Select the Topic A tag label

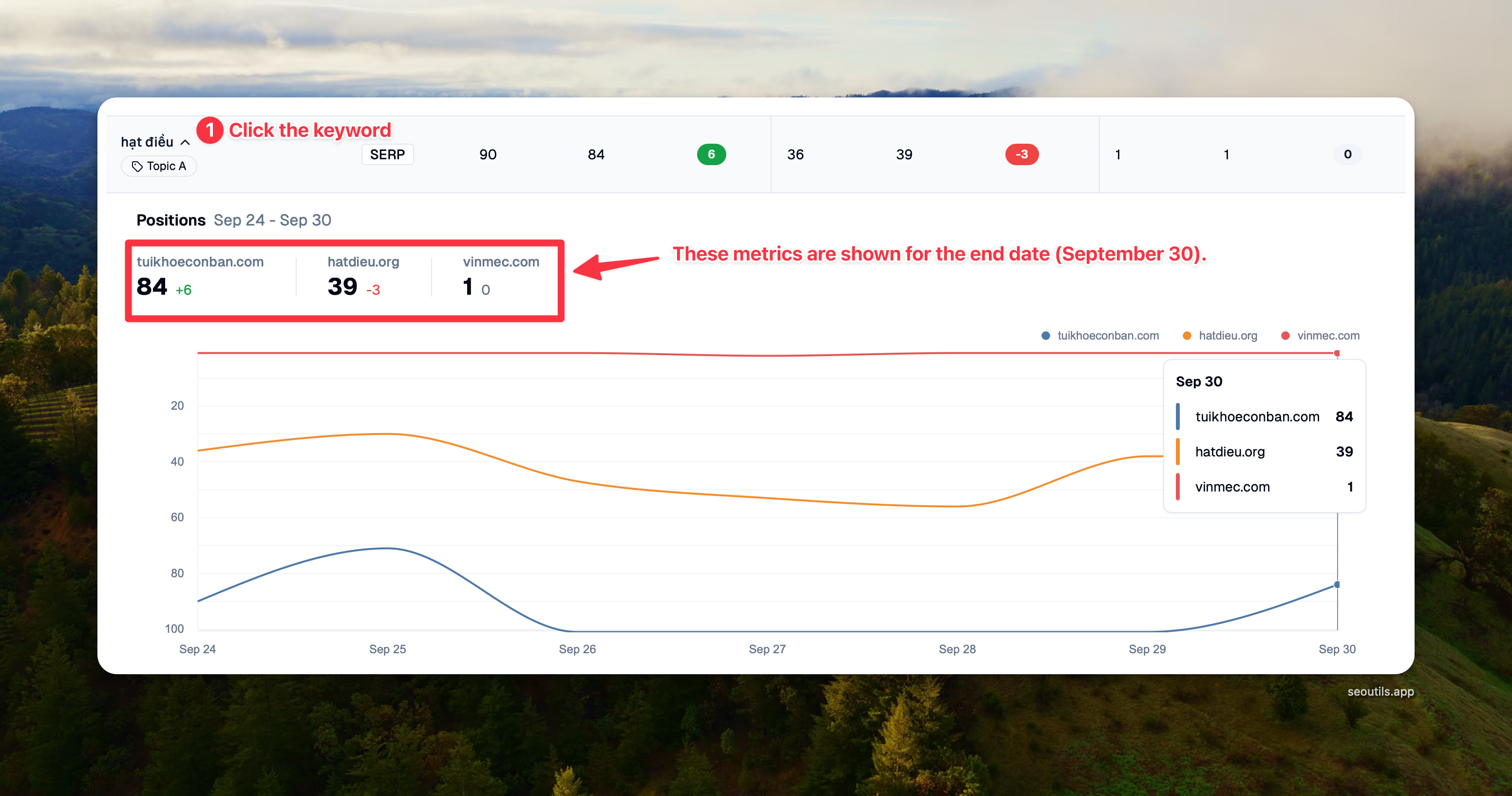point(166,166)
